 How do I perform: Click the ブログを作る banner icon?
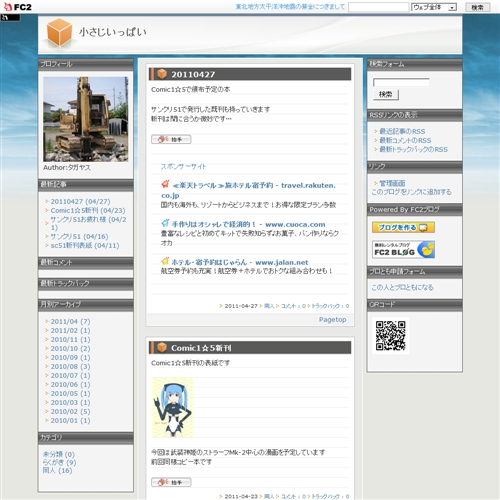point(403,227)
